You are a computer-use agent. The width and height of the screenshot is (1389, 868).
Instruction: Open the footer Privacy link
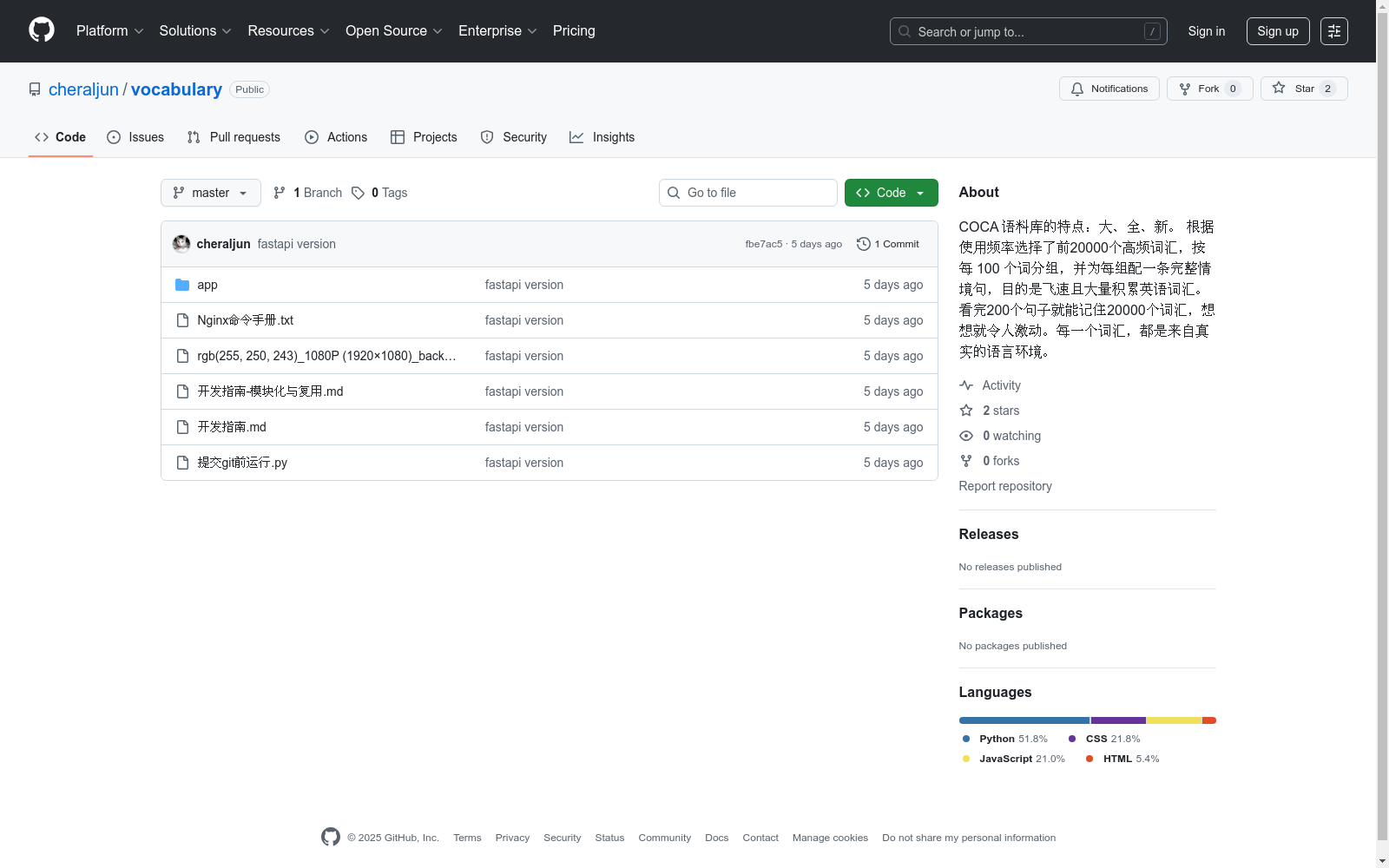[x=512, y=838]
